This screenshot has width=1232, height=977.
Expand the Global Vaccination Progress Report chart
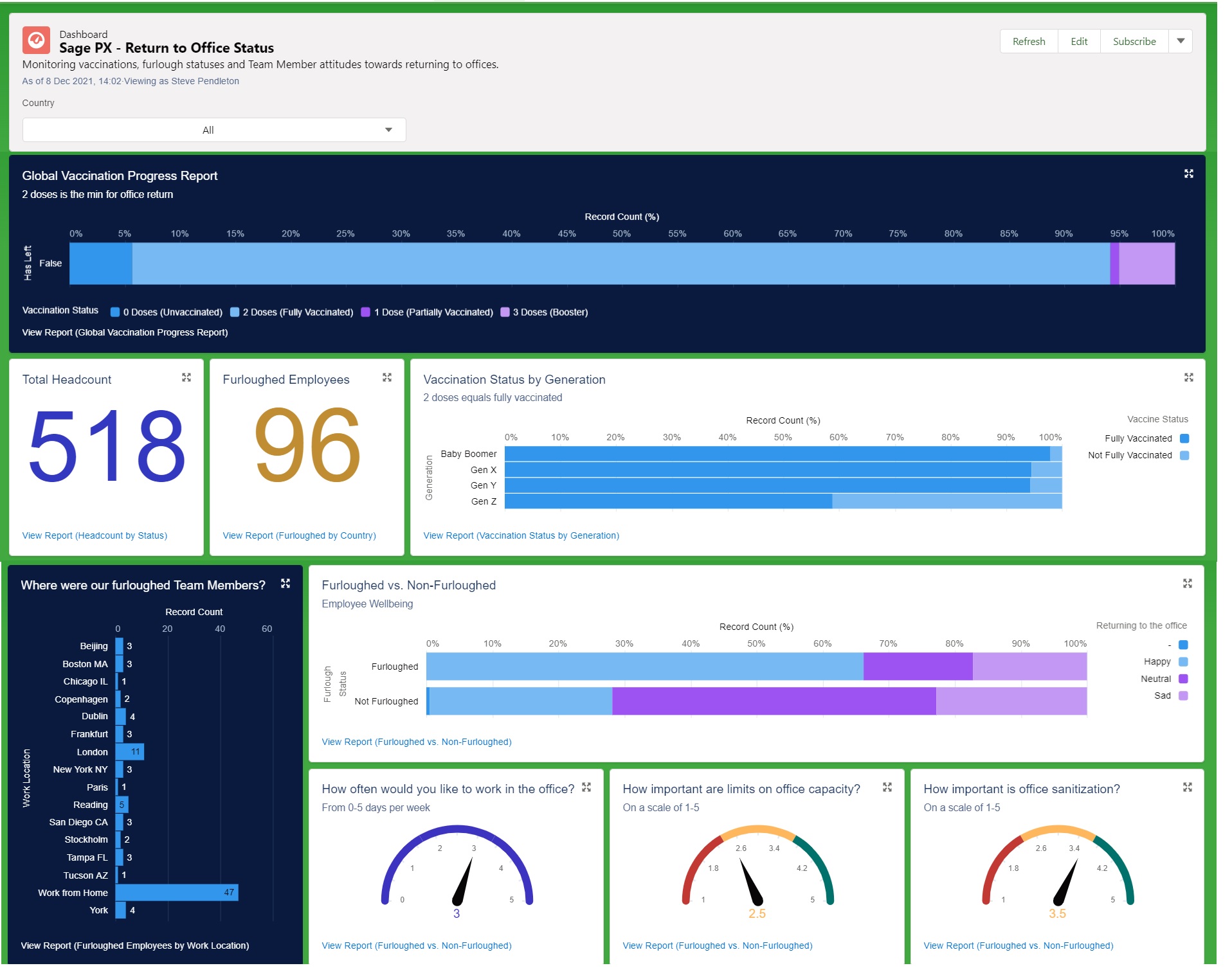(1188, 174)
